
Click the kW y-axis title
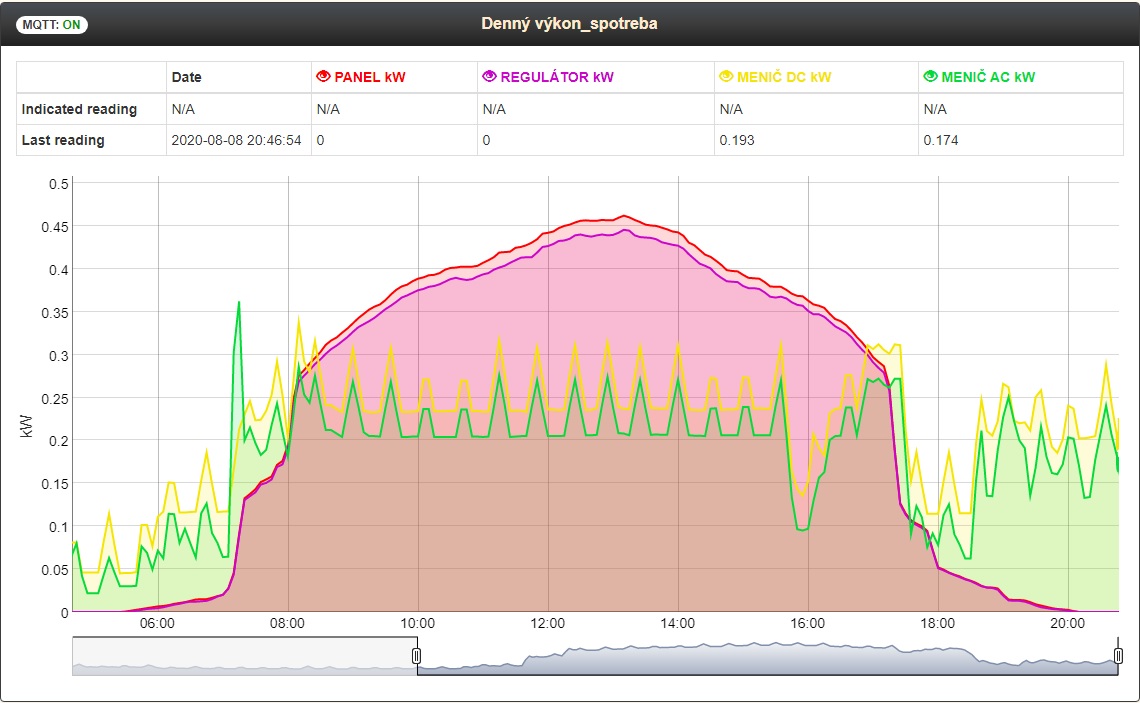coord(26,426)
